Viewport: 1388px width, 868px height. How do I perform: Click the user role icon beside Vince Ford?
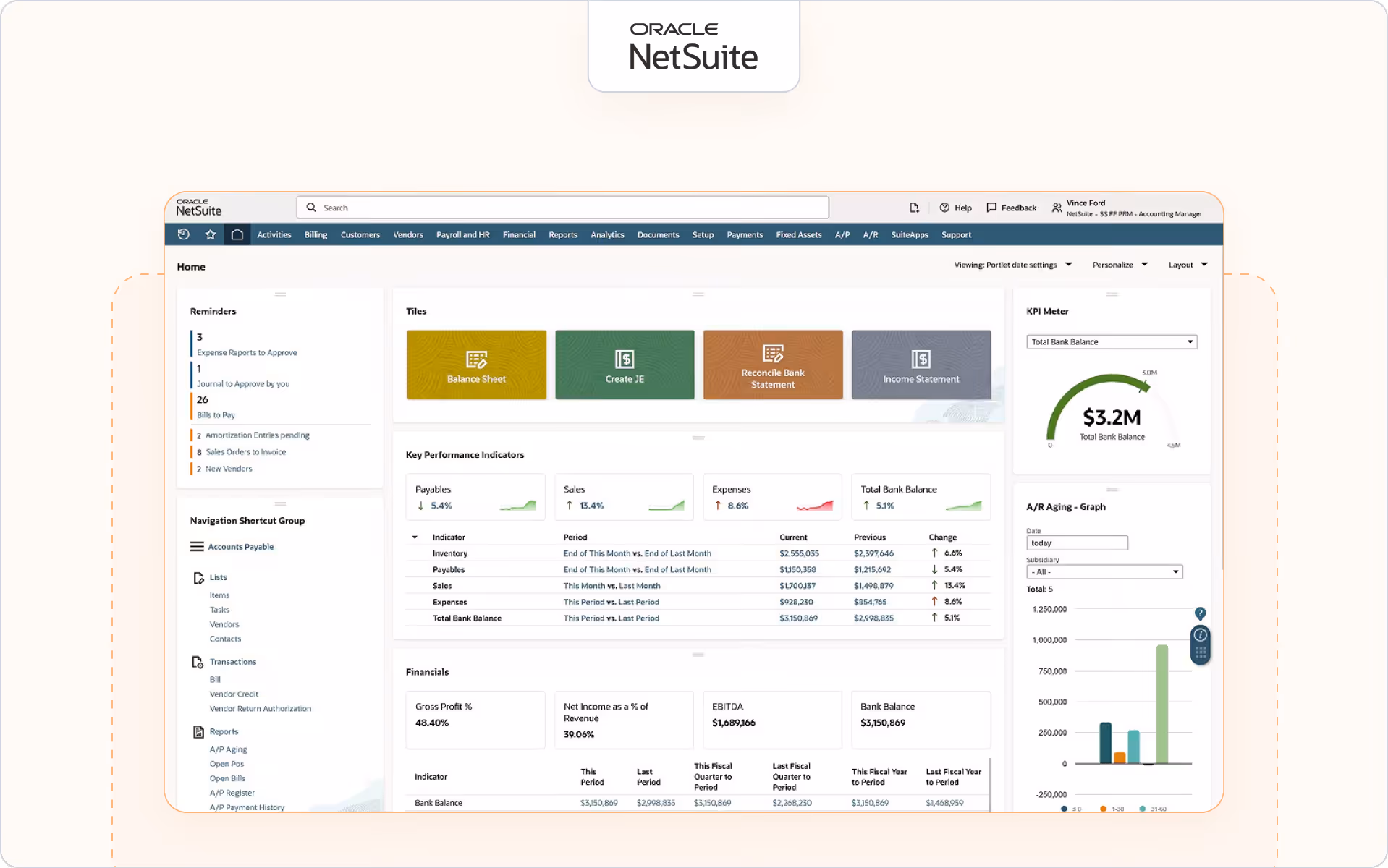tap(1057, 208)
